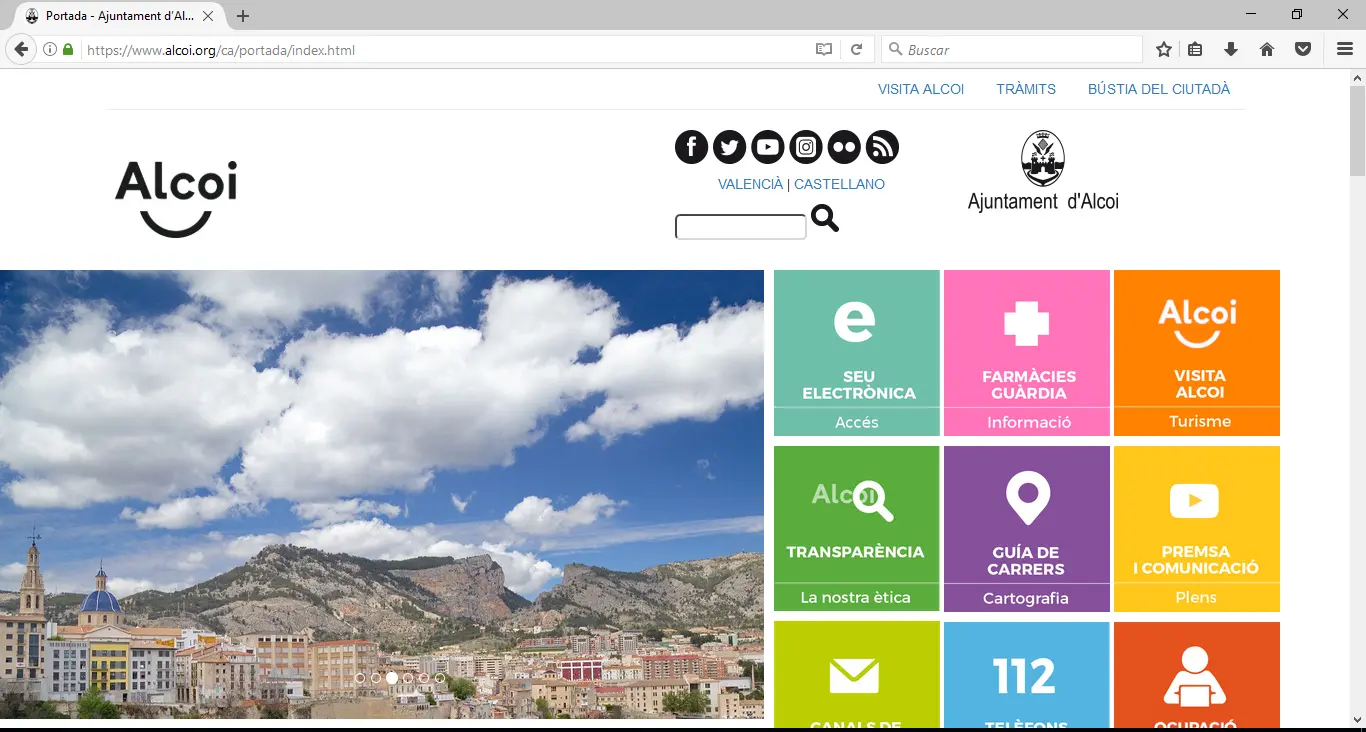Open the Firefox hamburger menu

pos(1345,50)
